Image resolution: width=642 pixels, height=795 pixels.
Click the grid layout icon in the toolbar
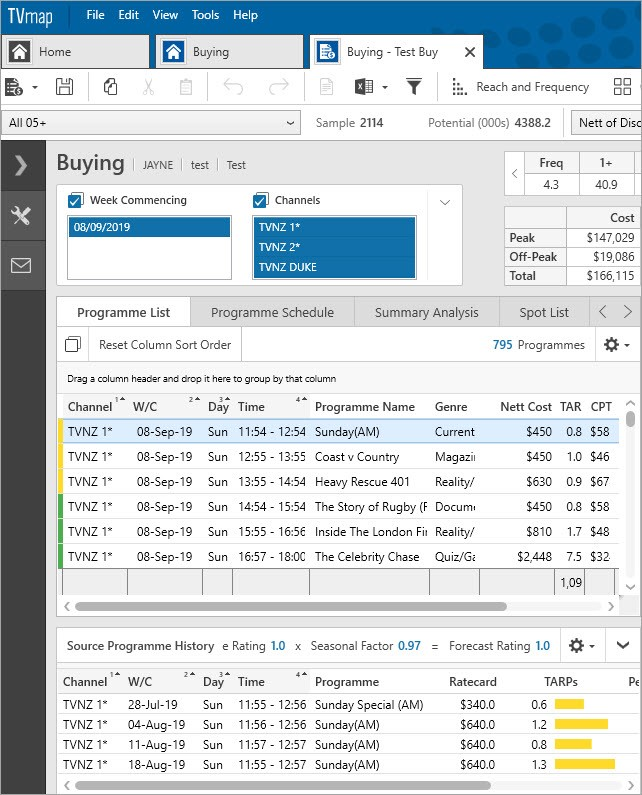[x=622, y=87]
